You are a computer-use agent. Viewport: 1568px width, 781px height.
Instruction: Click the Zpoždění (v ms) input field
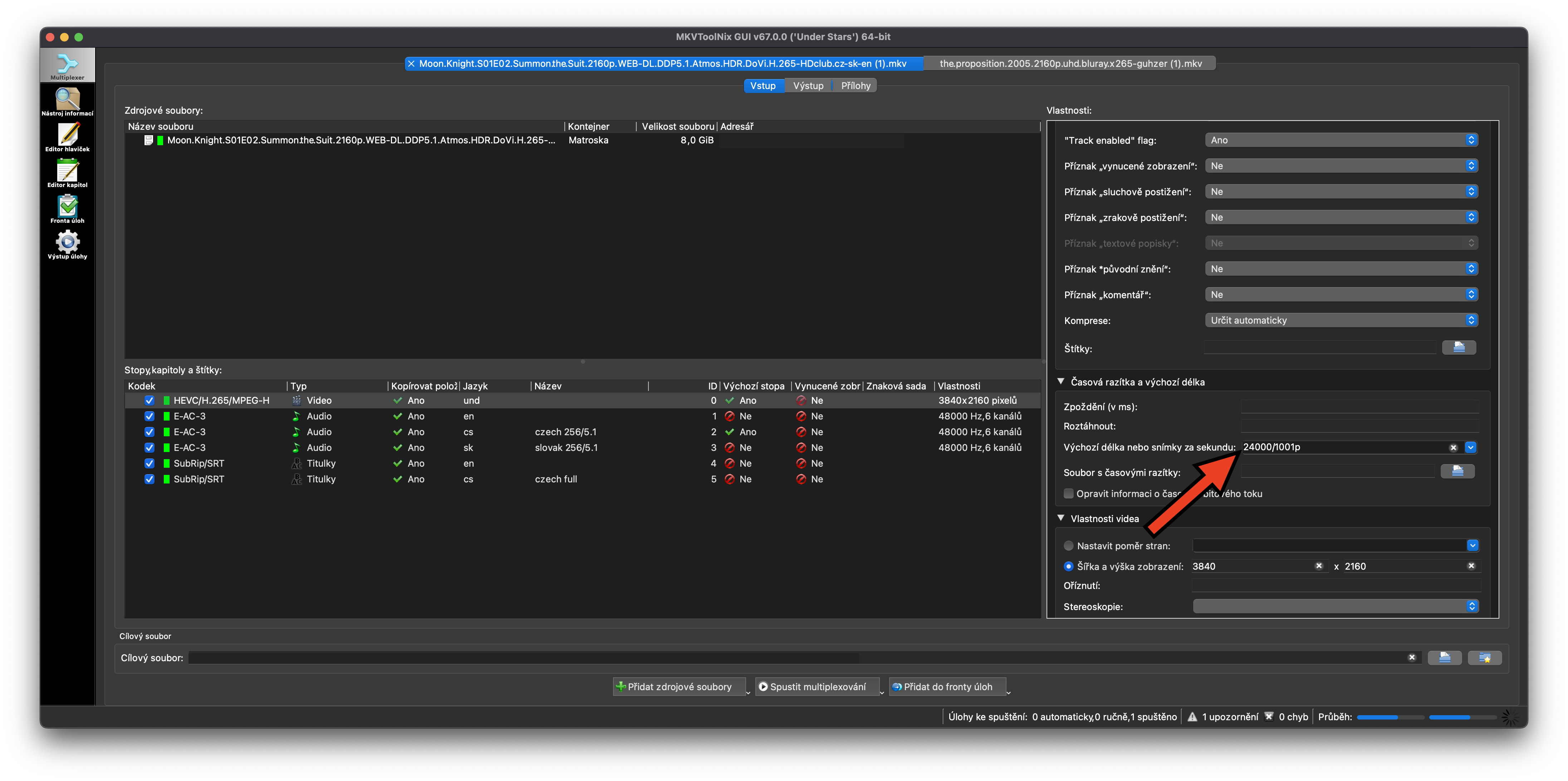click(x=1359, y=406)
